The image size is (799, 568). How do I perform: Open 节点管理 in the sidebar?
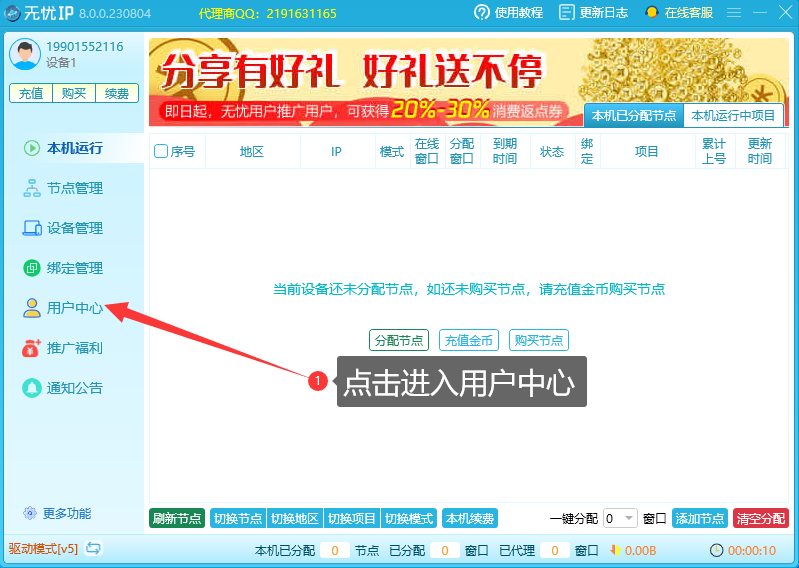click(x=74, y=188)
